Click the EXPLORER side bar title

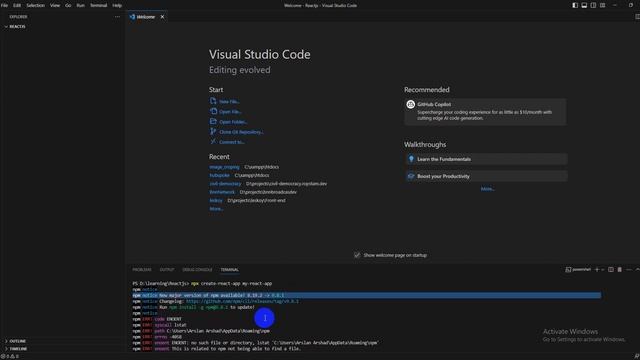coord(18,17)
